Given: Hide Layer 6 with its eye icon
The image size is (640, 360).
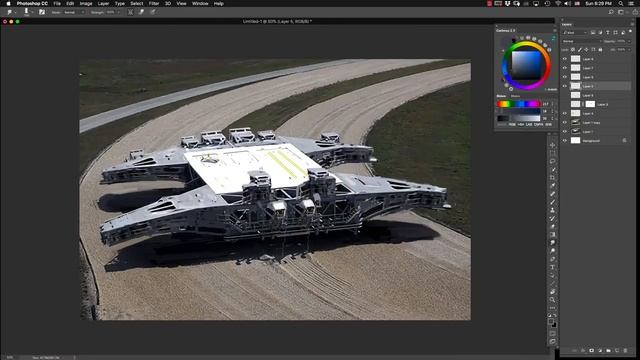Looking at the screenshot, I should [x=565, y=77].
